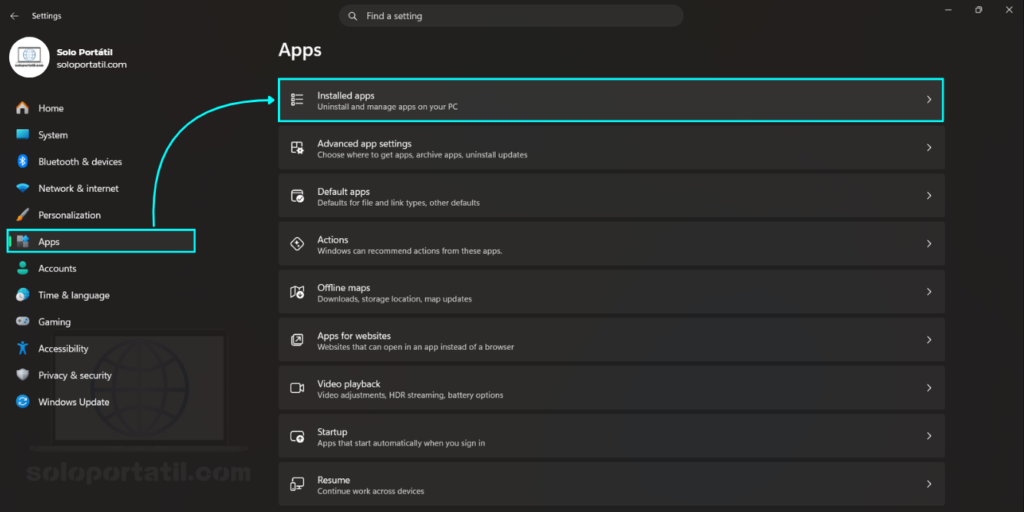Click the Apps sidebar icon
Screen dimensions: 1024x512
coord(23,242)
